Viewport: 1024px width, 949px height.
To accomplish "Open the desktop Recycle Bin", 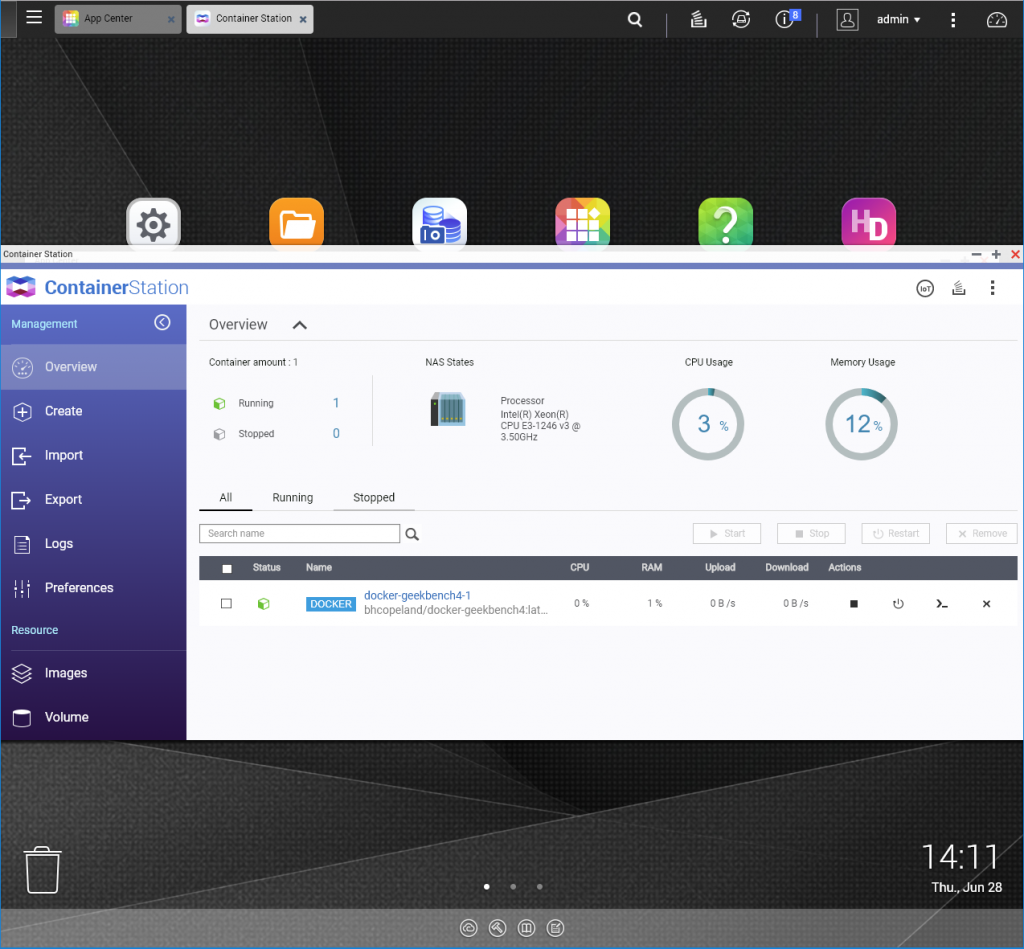I will point(42,870).
